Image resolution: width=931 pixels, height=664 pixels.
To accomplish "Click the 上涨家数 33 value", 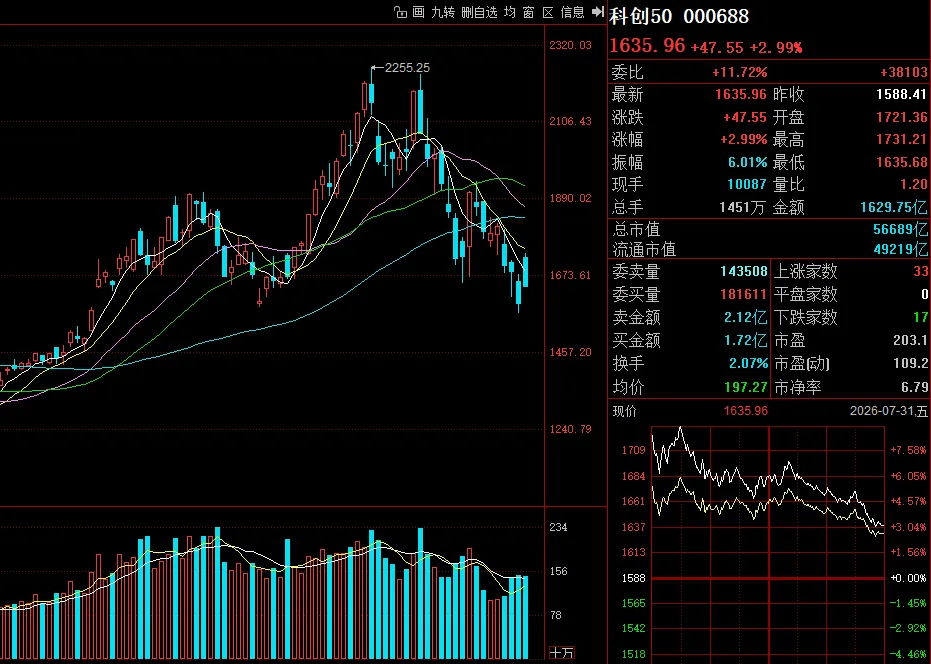I will 920,271.
